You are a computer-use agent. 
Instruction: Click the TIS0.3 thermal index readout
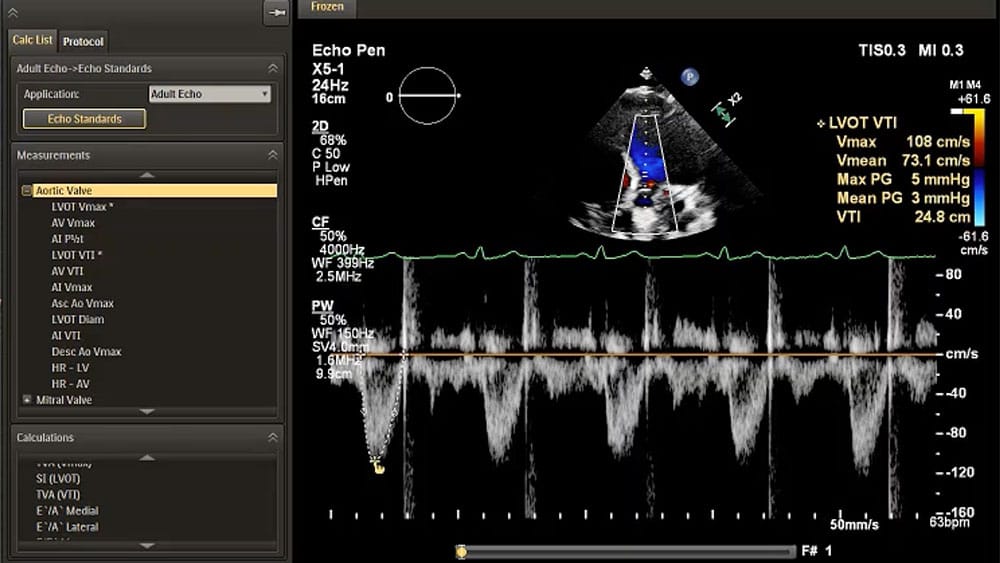[882, 50]
